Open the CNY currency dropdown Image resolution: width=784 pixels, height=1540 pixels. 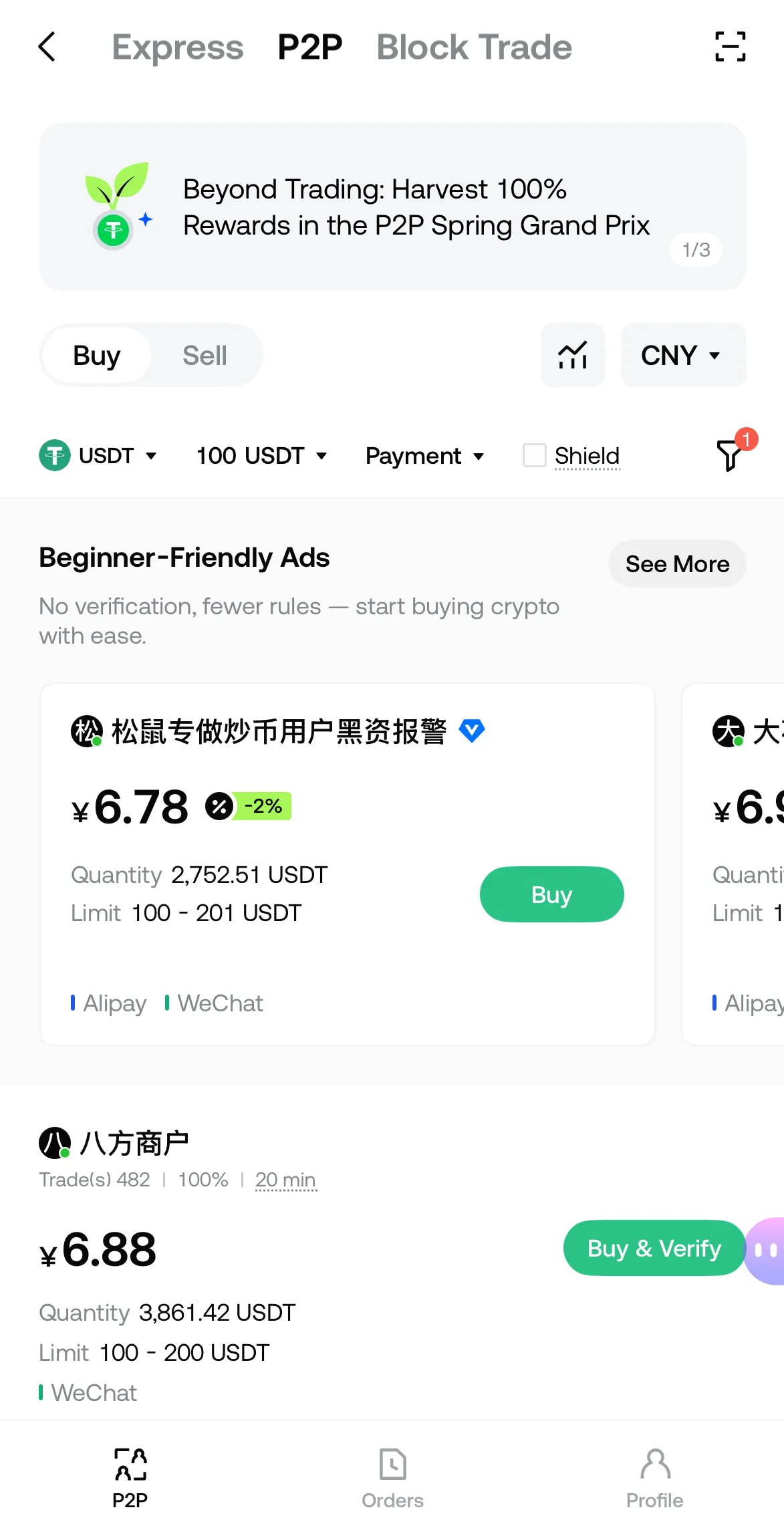(682, 355)
